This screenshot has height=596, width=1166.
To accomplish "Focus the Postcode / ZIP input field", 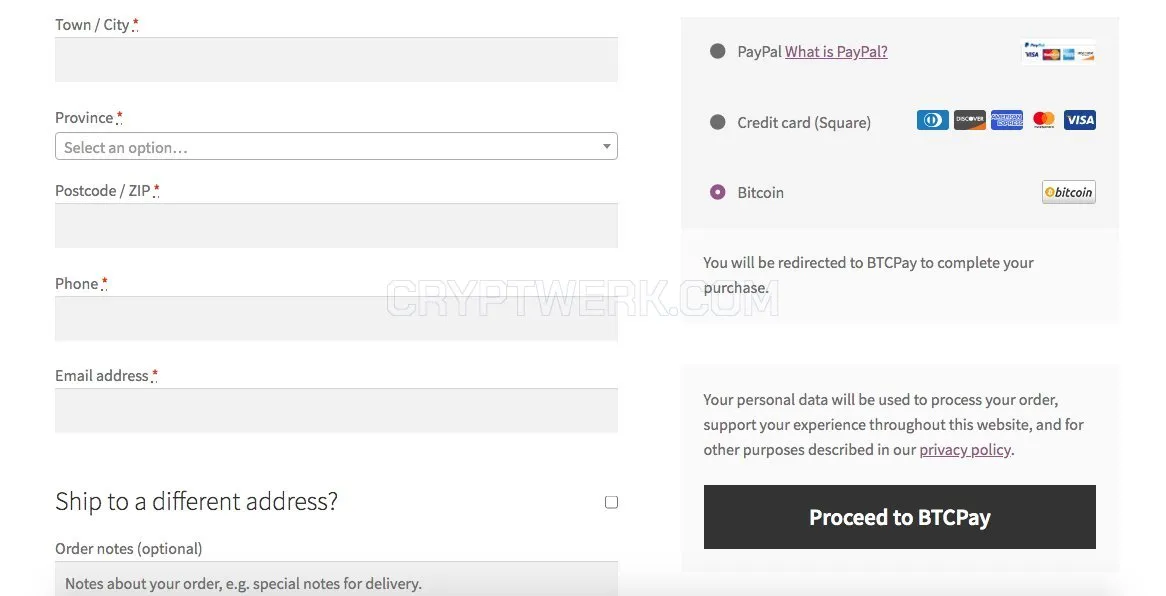I will (336, 225).
